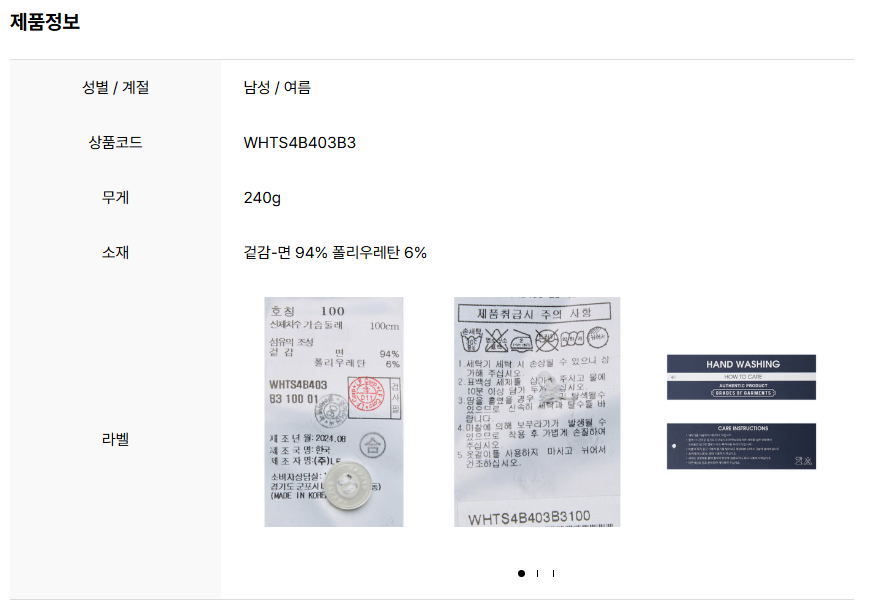
Task: Switch to the second carousel slide indicator
Action: pos(537,573)
